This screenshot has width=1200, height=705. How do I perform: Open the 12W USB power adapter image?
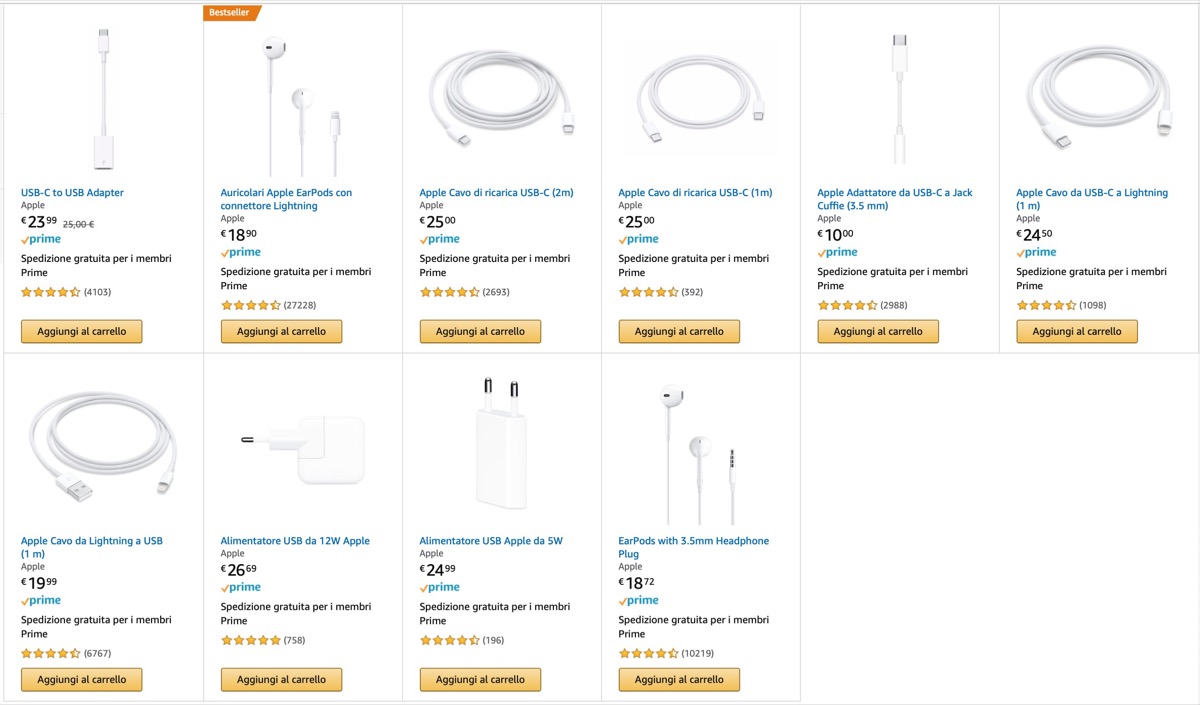[302, 447]
